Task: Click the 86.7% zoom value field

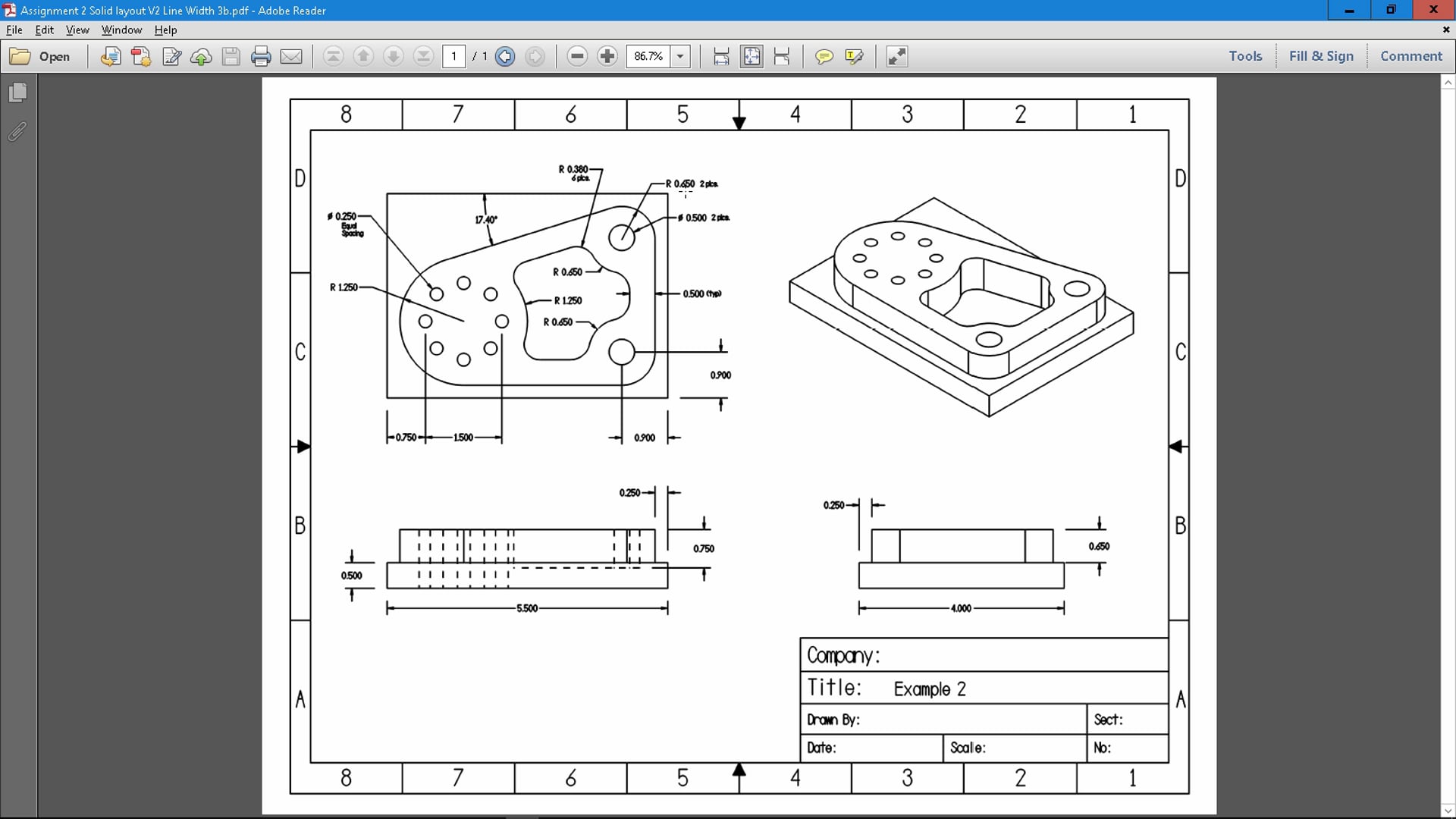Action: 648,56
